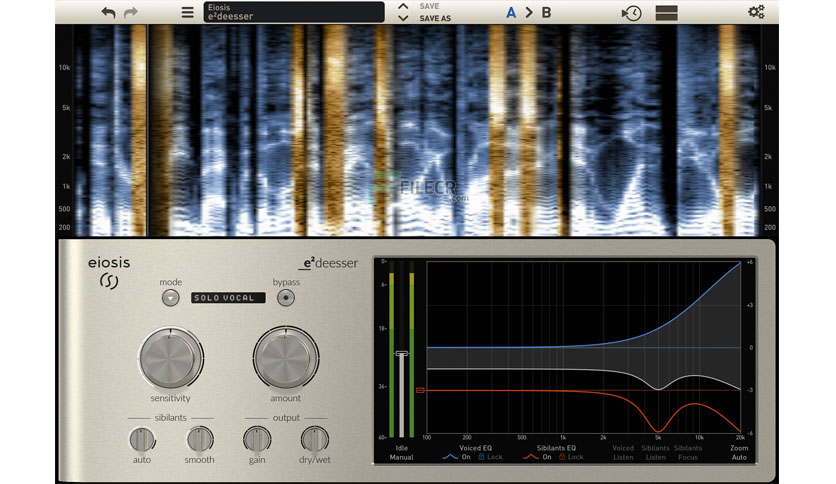This screenshot has width=836, height=484.
Task: Click the SAVE preset button
Action: coord(429,6)
